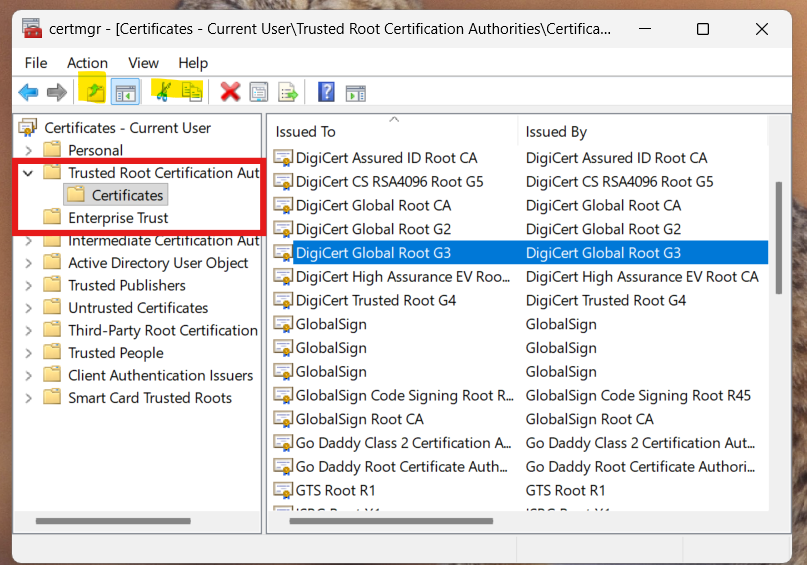Click the Up one level folder icon
Screen dimensions: 807x565
pos(95,93)
